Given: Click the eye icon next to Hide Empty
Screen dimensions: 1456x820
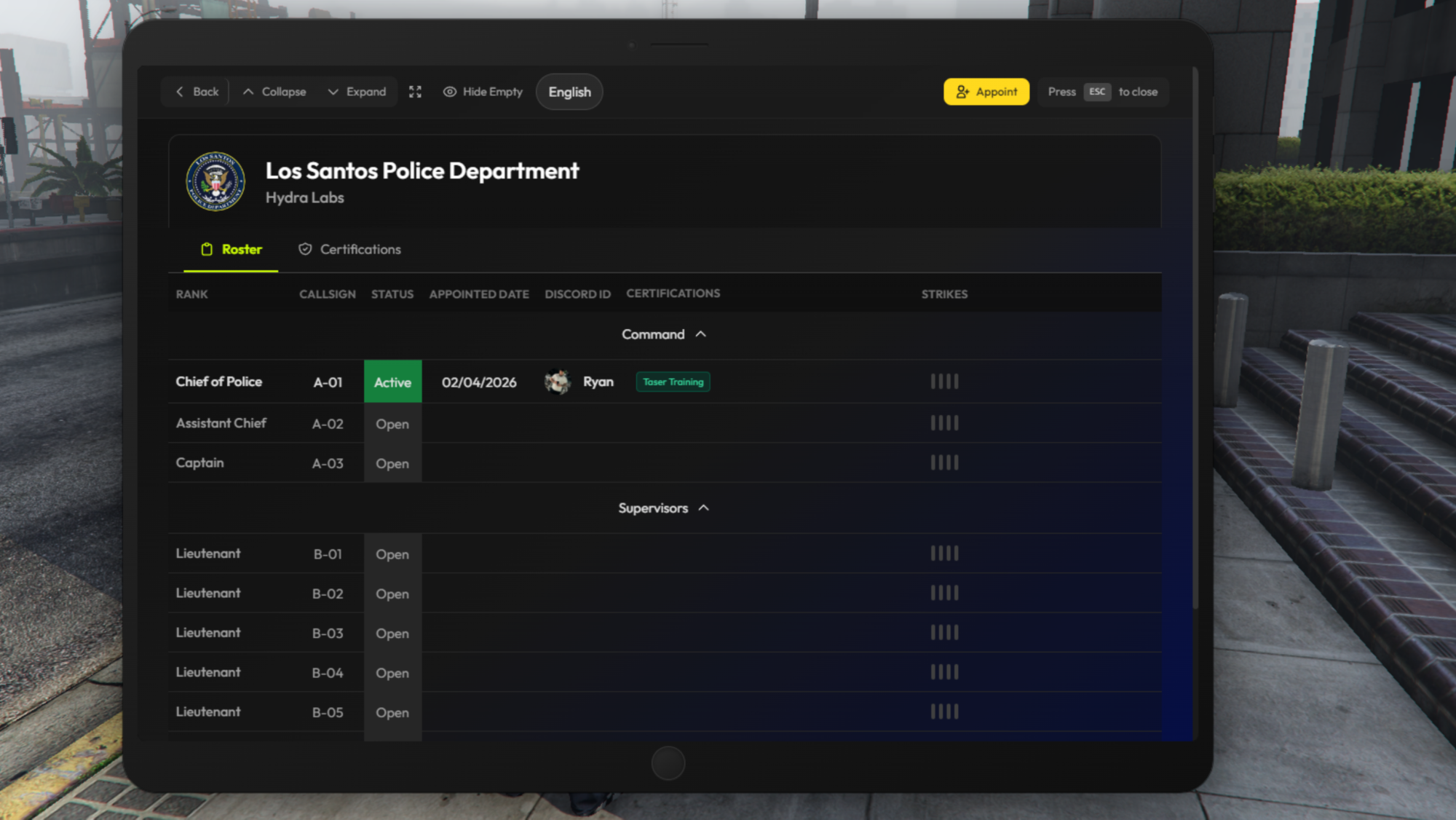Looking at the screenshot, I should point(451,92).
